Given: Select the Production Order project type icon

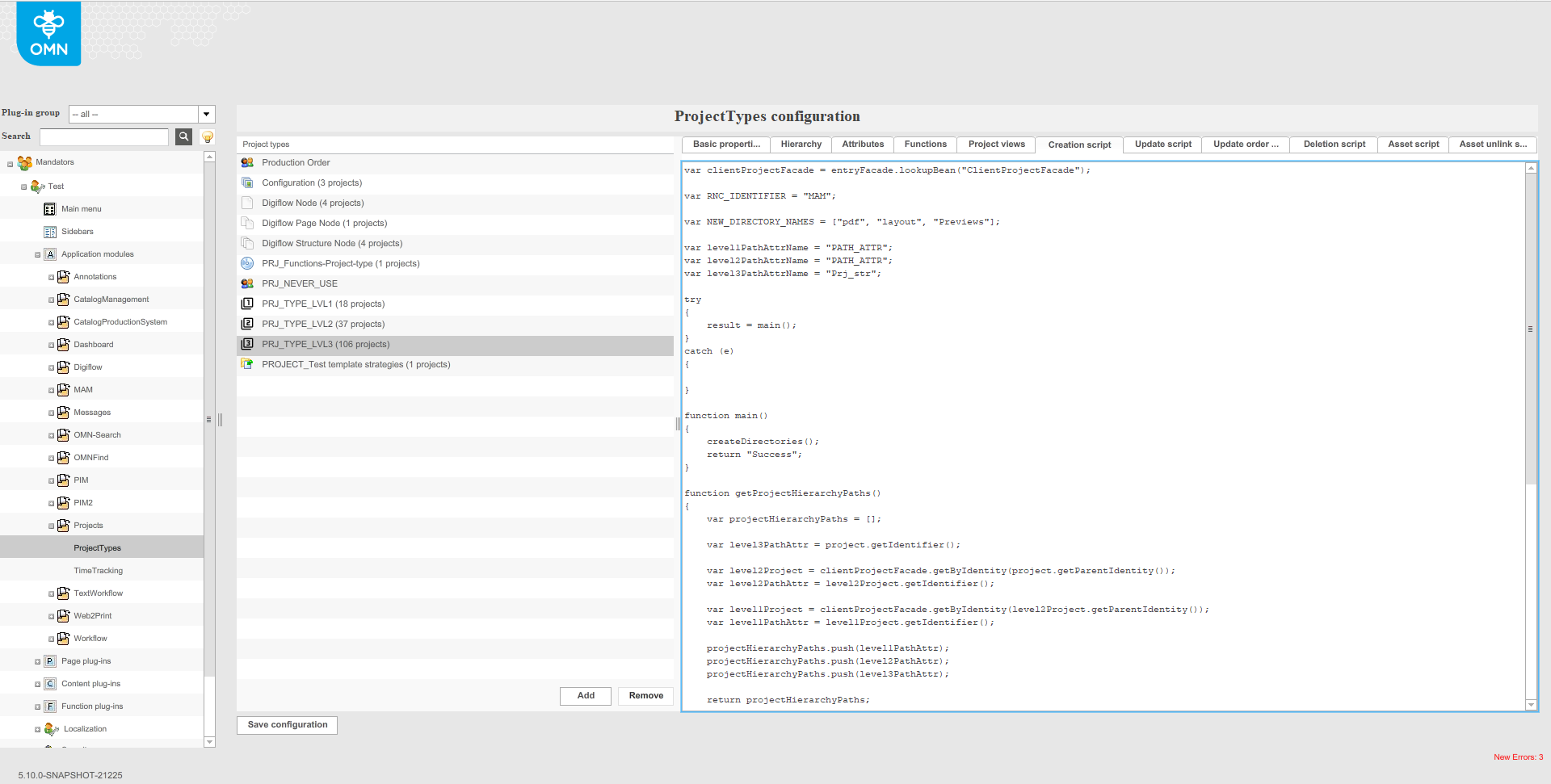Looking at the screenshot, I should (247, 162).
